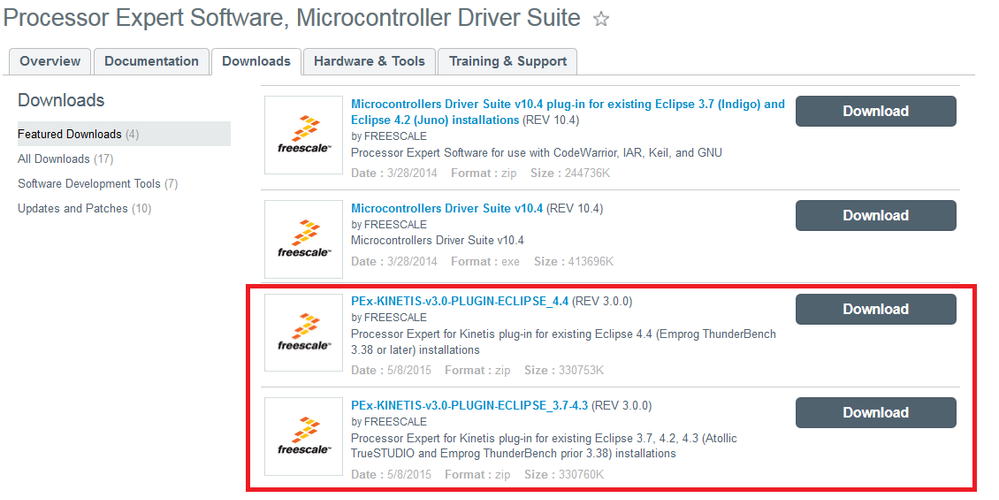
Task: Click the favorite star next to page title
Action: click(600, 19)
